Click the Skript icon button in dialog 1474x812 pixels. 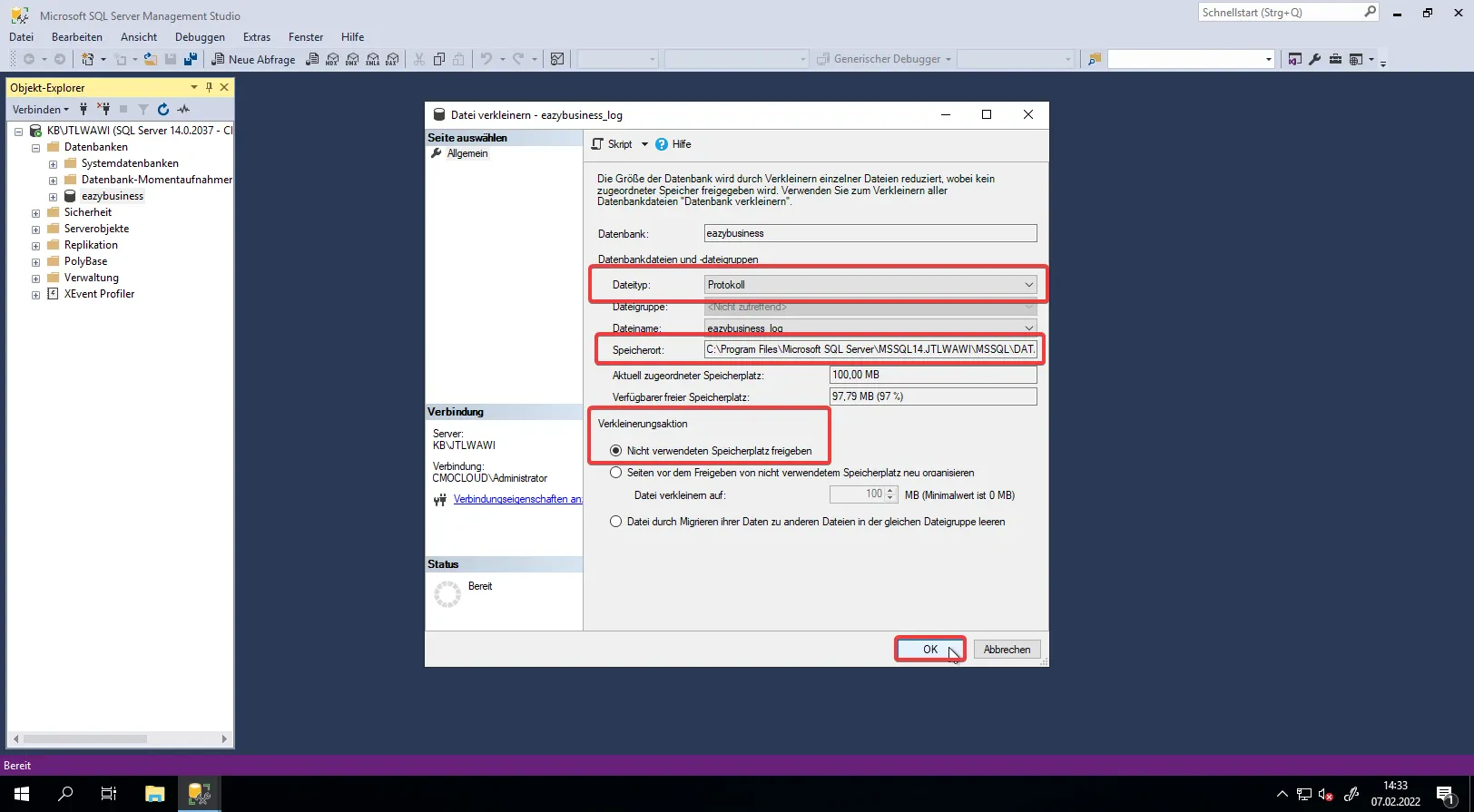(612, 144)
